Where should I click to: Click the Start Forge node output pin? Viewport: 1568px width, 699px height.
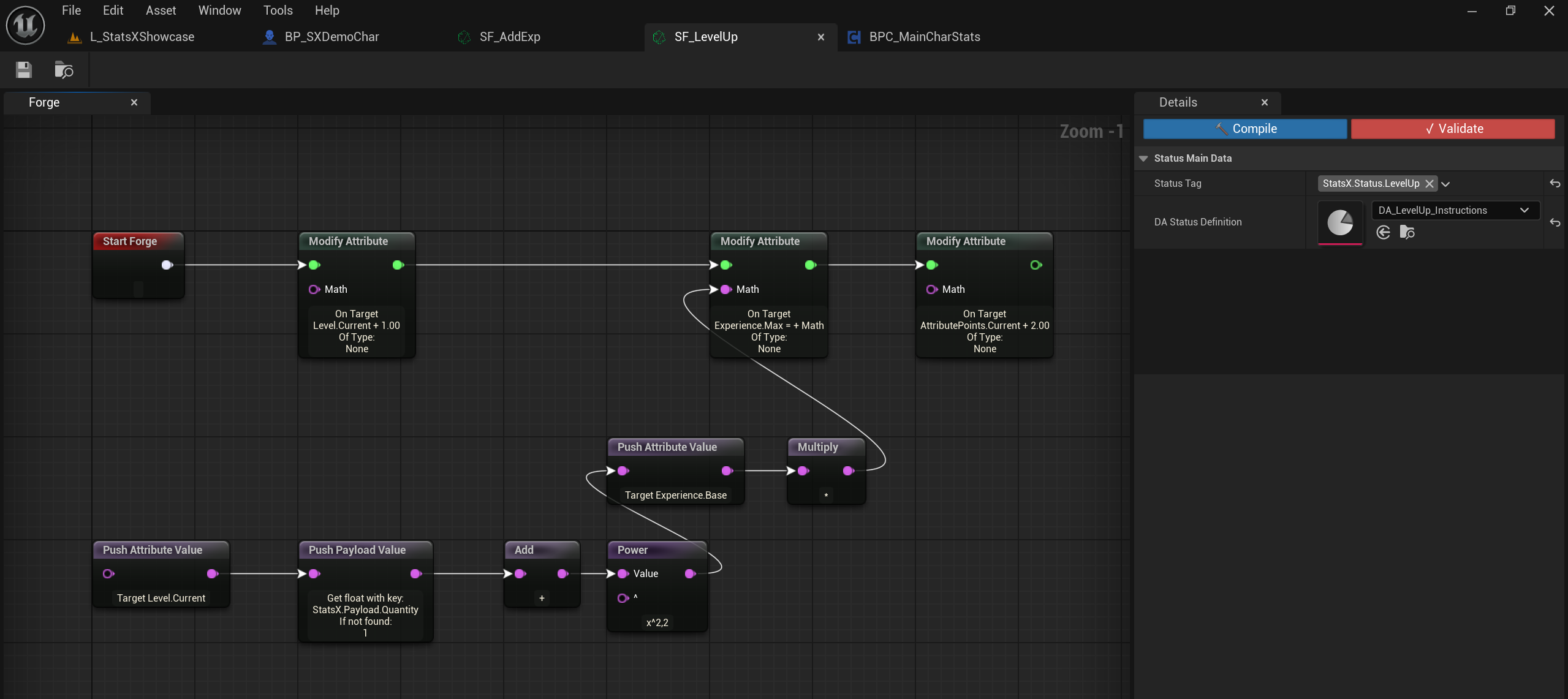coord(167,265)
